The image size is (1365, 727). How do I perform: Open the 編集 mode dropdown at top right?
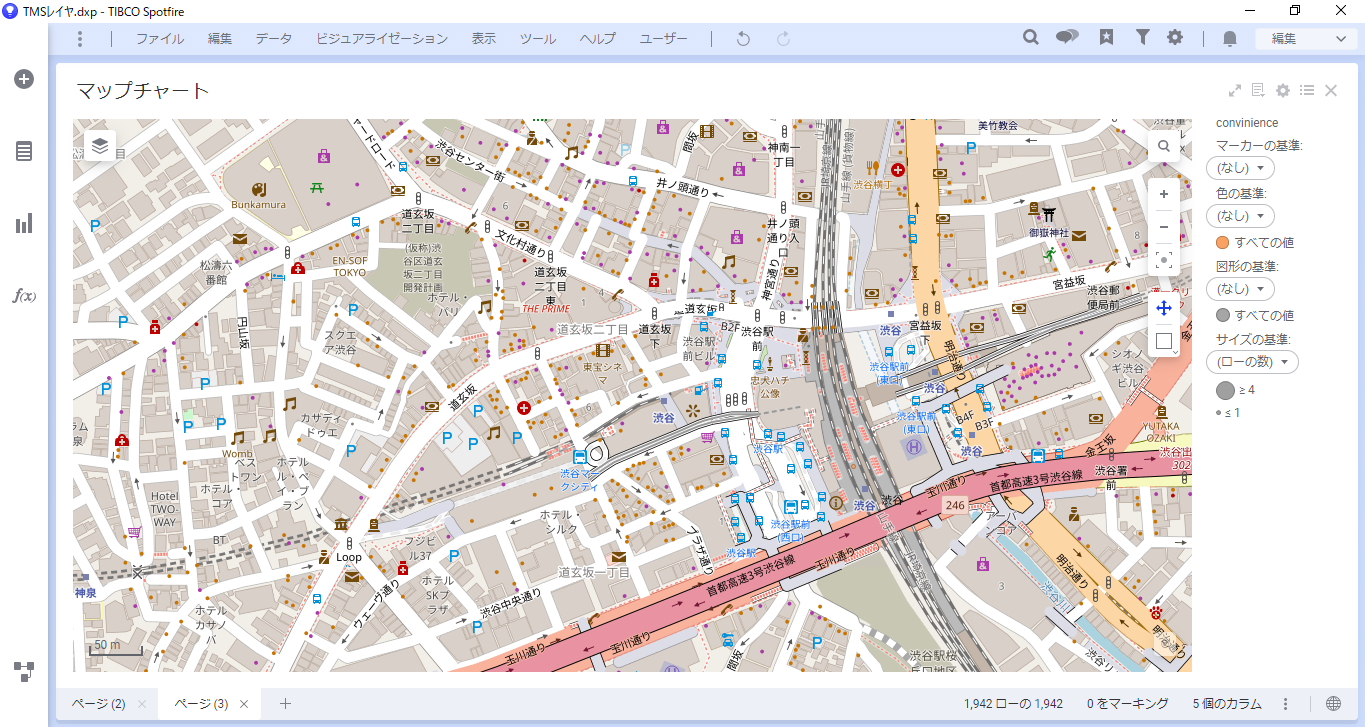tap(1308, 39)
